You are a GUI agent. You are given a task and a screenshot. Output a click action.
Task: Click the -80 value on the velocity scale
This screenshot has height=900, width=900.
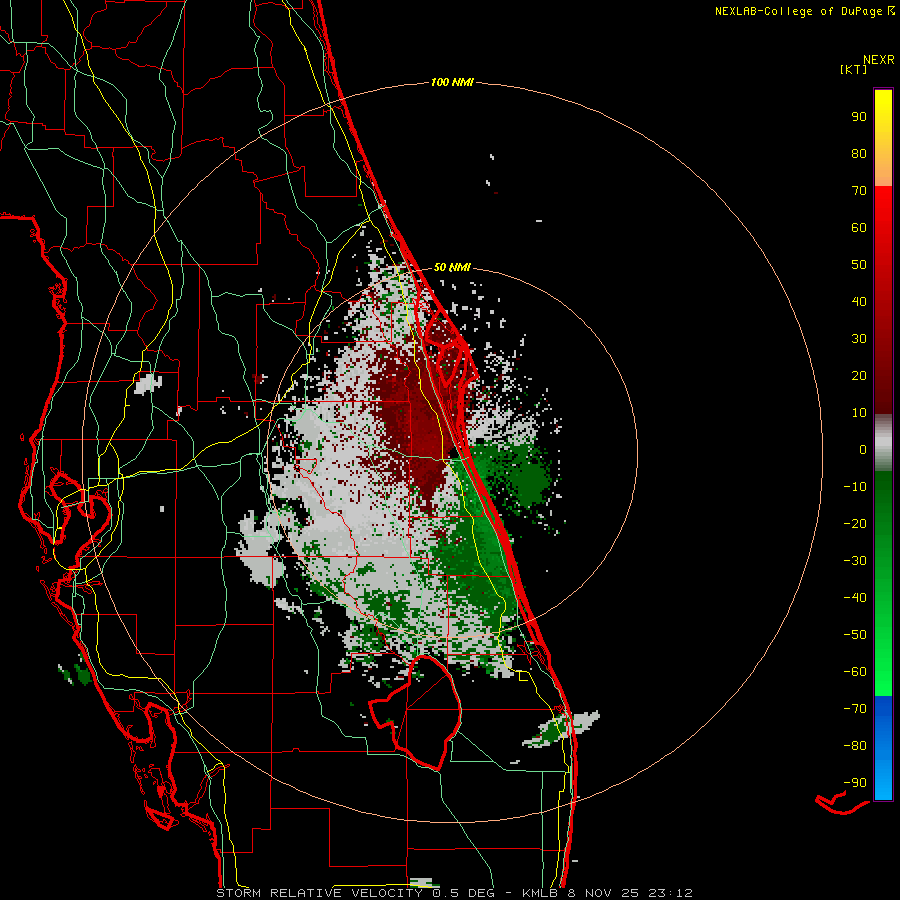855,746
